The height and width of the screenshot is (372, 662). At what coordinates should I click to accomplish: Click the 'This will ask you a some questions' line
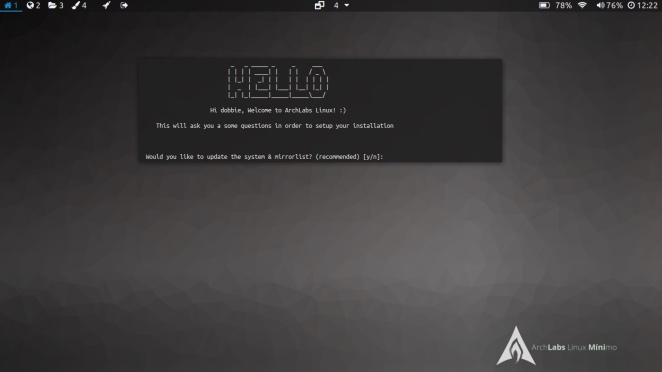pos(274,125)
